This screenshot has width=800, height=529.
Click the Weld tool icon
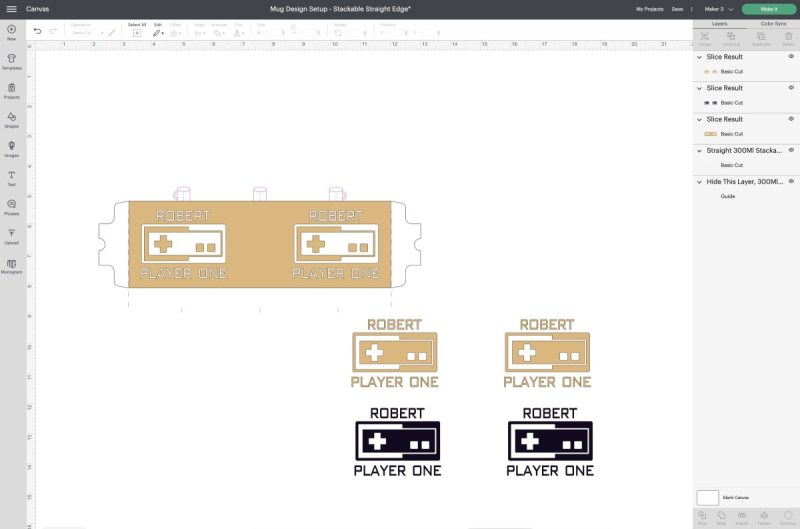721,518
